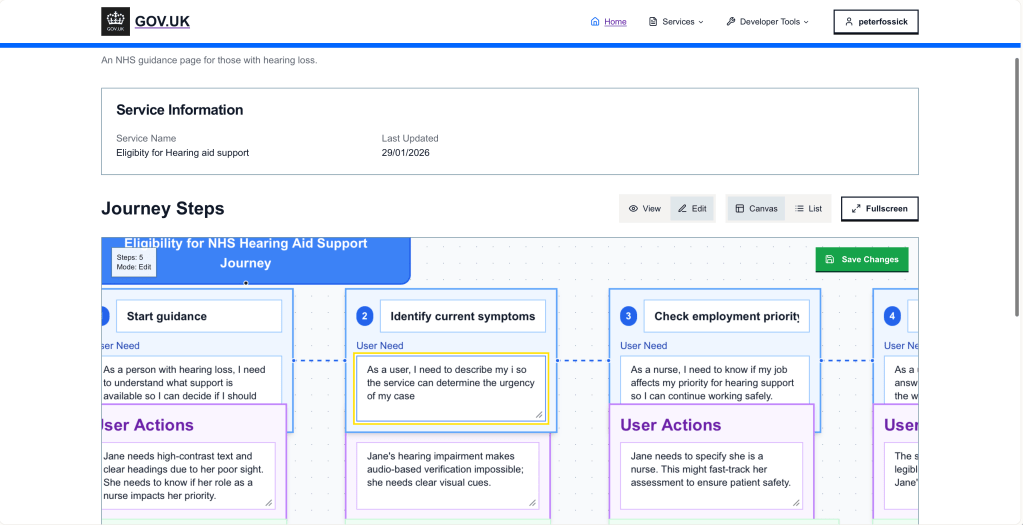The height and width of the screenshot is (525, 1023).
Task: Click the floppy disk Save icon
Action: pos(830,260)
